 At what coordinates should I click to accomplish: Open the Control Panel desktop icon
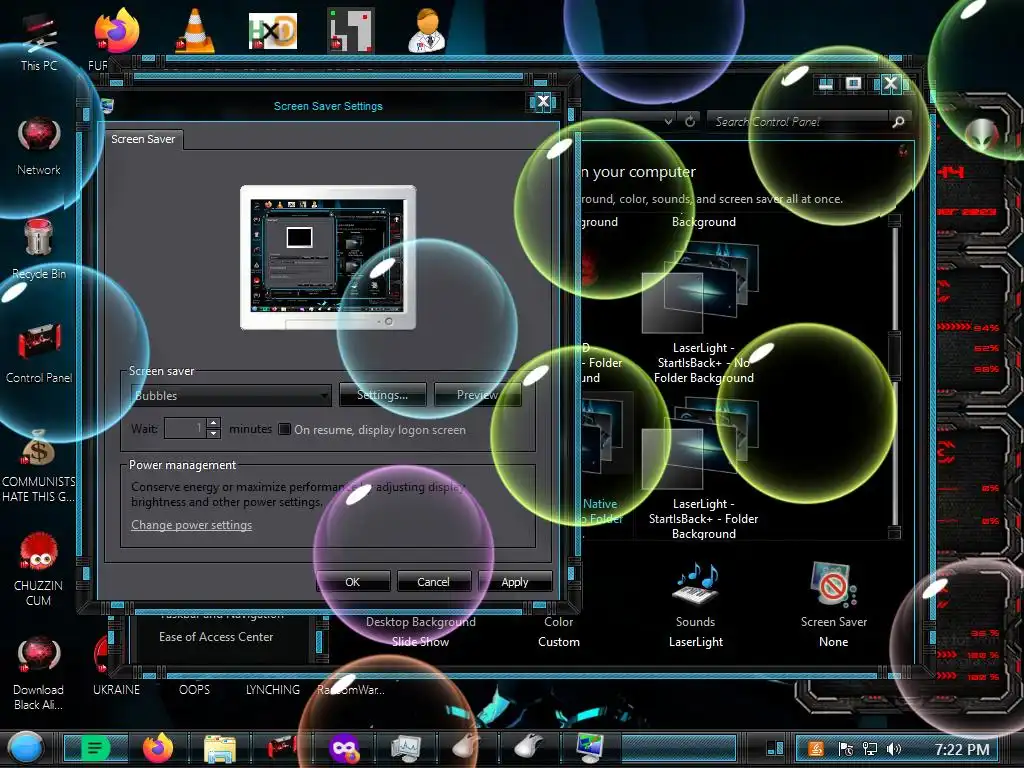pos(39,353)
